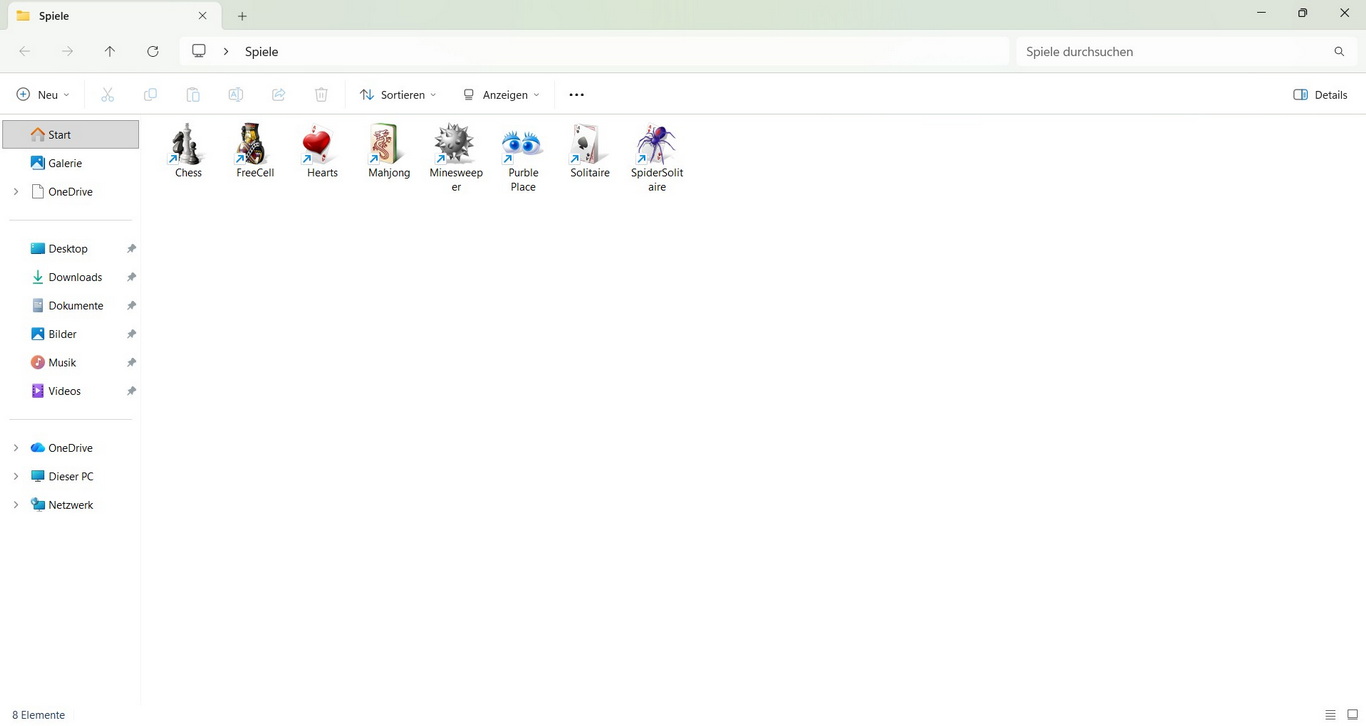The image size is (1366, 726).
Task: Expand the Dieser PC tree node
Action: point(16,477)
